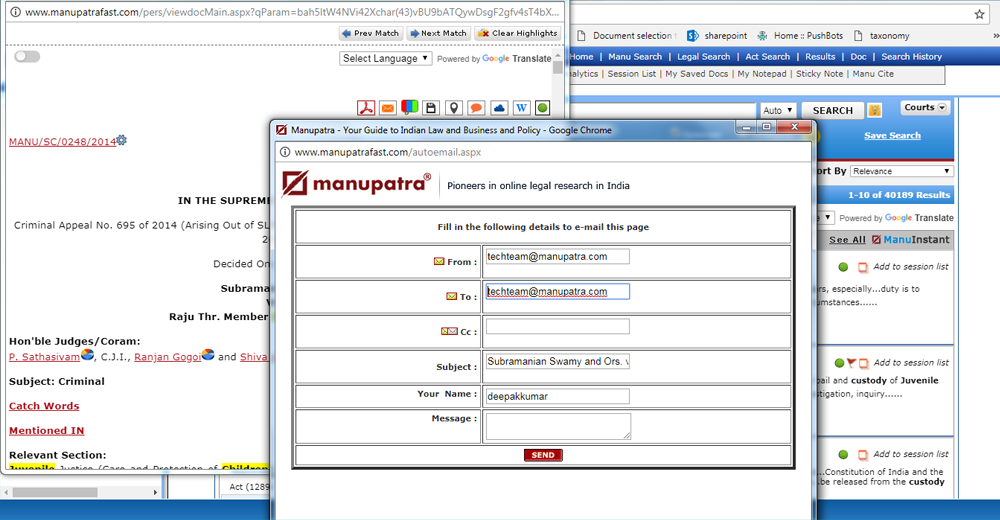The image size is (1000, 520).
Task: Click Manupatra logo in email popup
Action: [x=357, y=184]
